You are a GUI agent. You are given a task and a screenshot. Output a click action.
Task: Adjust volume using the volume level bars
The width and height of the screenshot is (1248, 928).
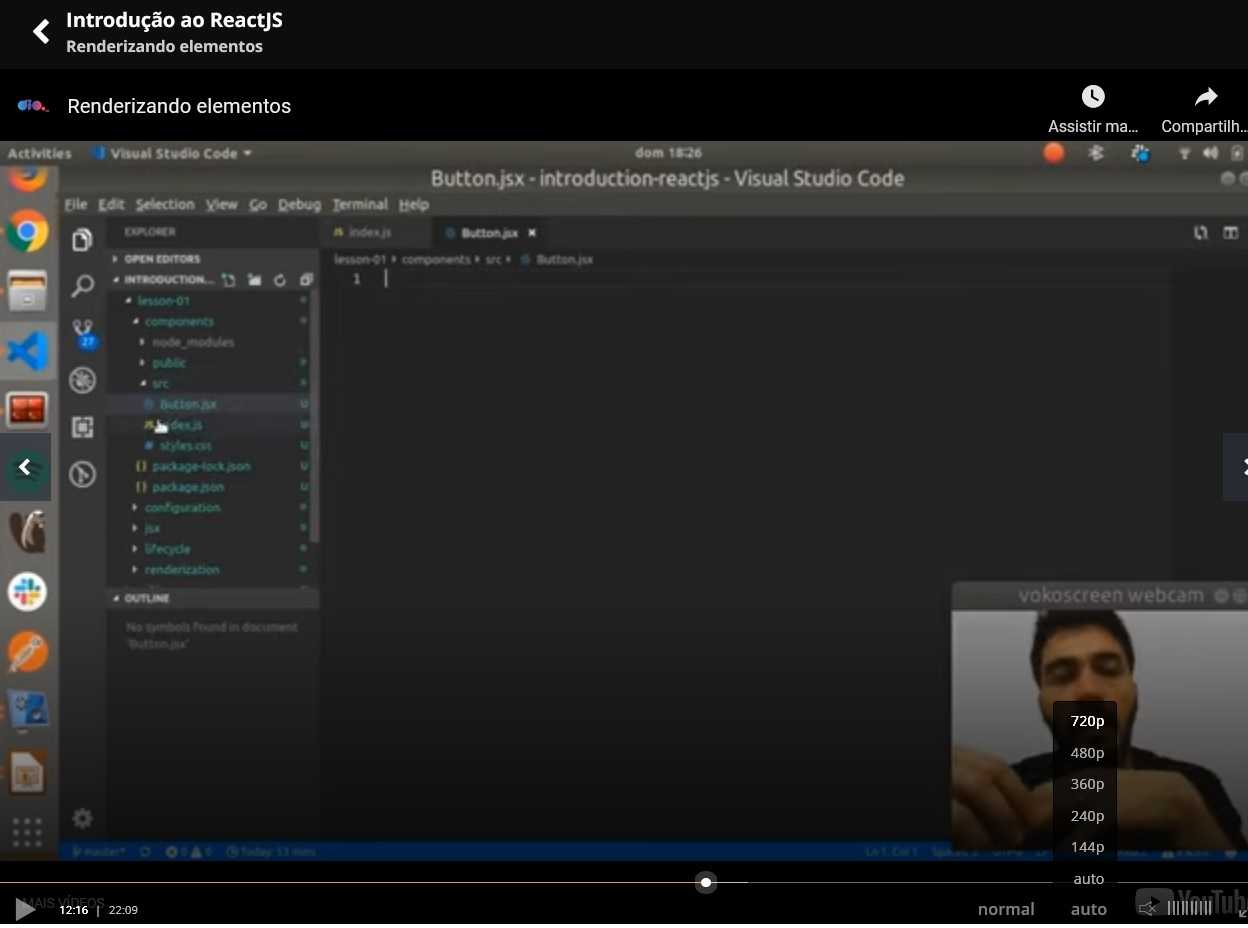point(1189,908)
